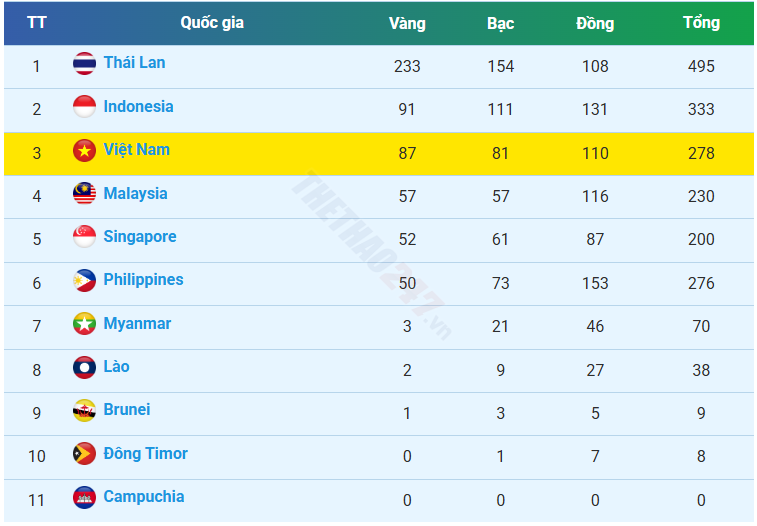Open the Việt Nam country link
This screenshot has height=526, width=757.
tap(136, 150)
